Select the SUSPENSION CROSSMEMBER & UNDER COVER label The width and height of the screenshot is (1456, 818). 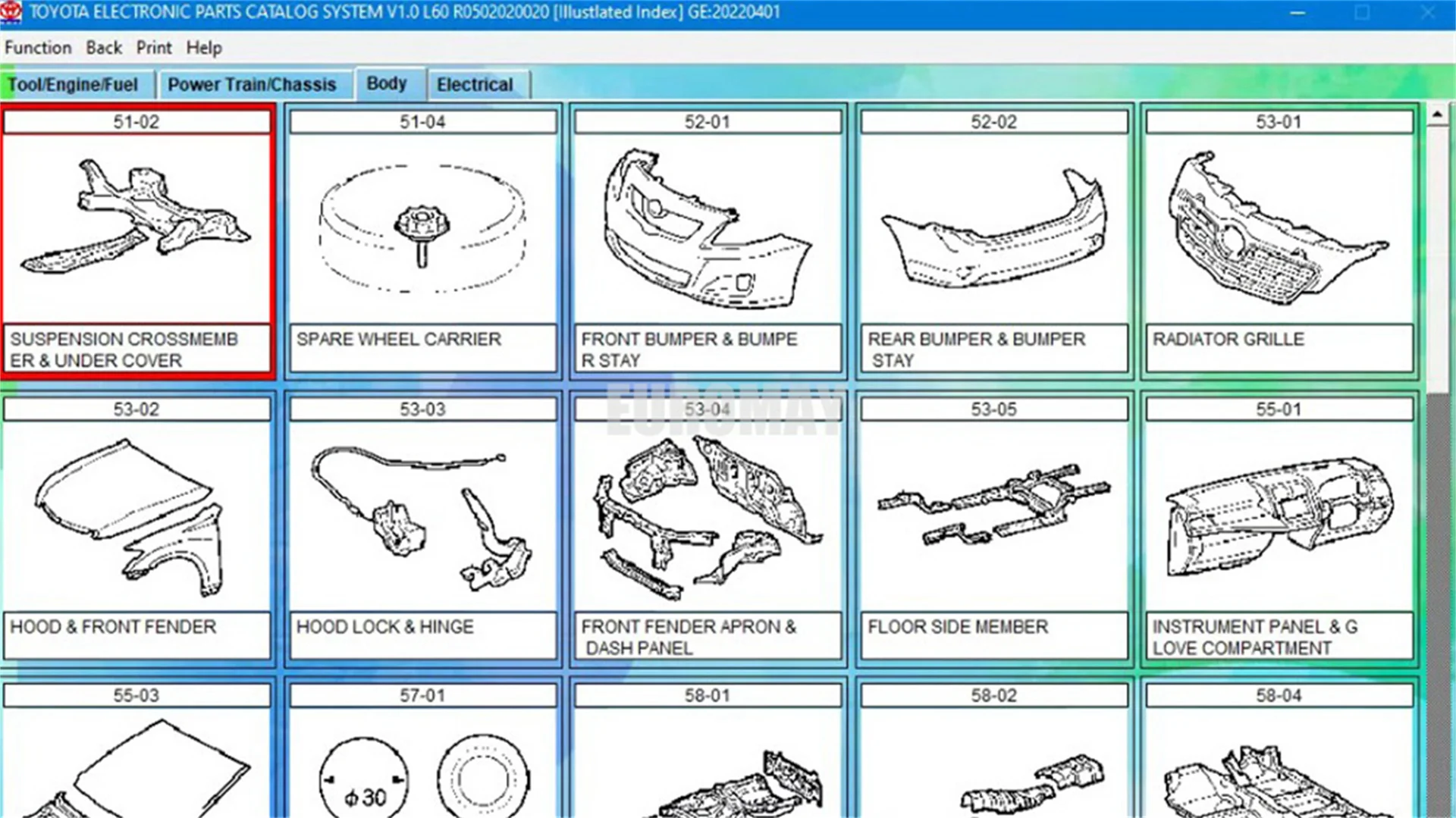(136, 349)
